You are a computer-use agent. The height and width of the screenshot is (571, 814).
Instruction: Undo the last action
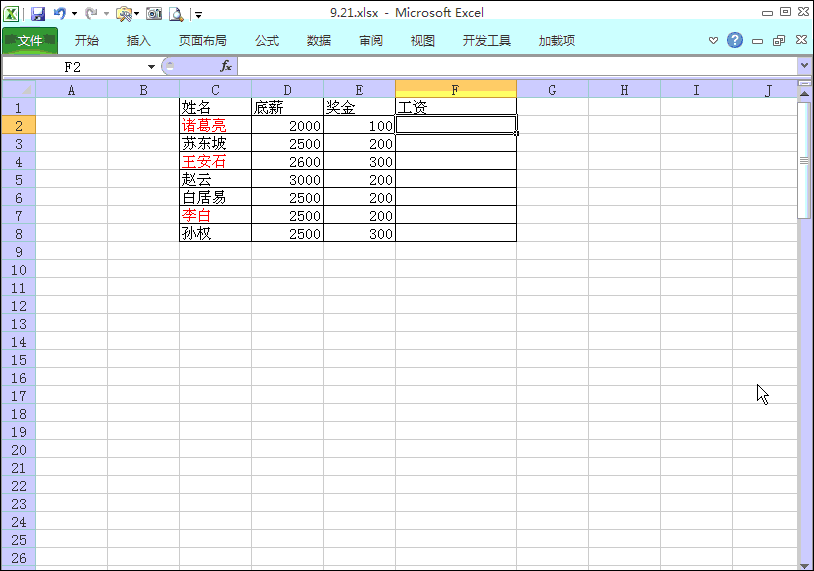pos(60,13)
